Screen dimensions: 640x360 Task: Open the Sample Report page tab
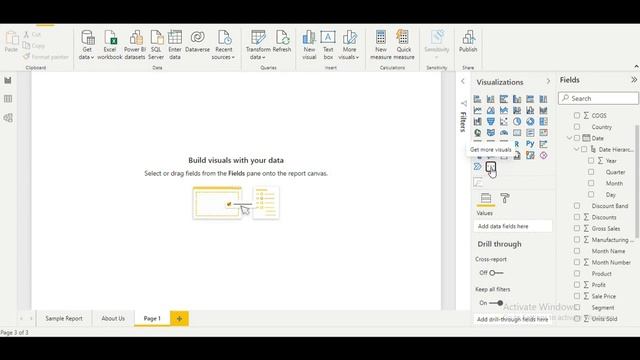pyautogui.click(x=64, y=318)
